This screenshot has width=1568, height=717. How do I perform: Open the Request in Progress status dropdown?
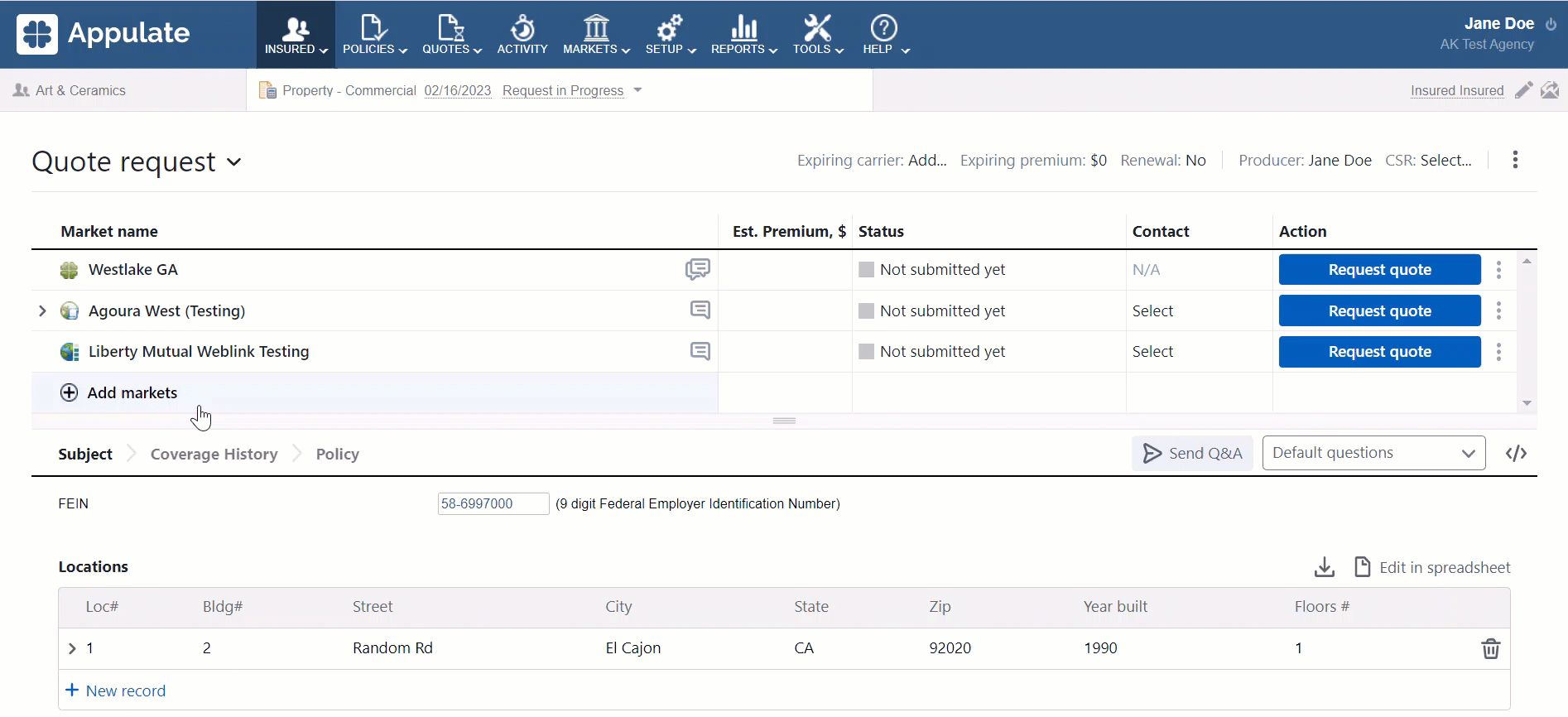click(572, 90)
